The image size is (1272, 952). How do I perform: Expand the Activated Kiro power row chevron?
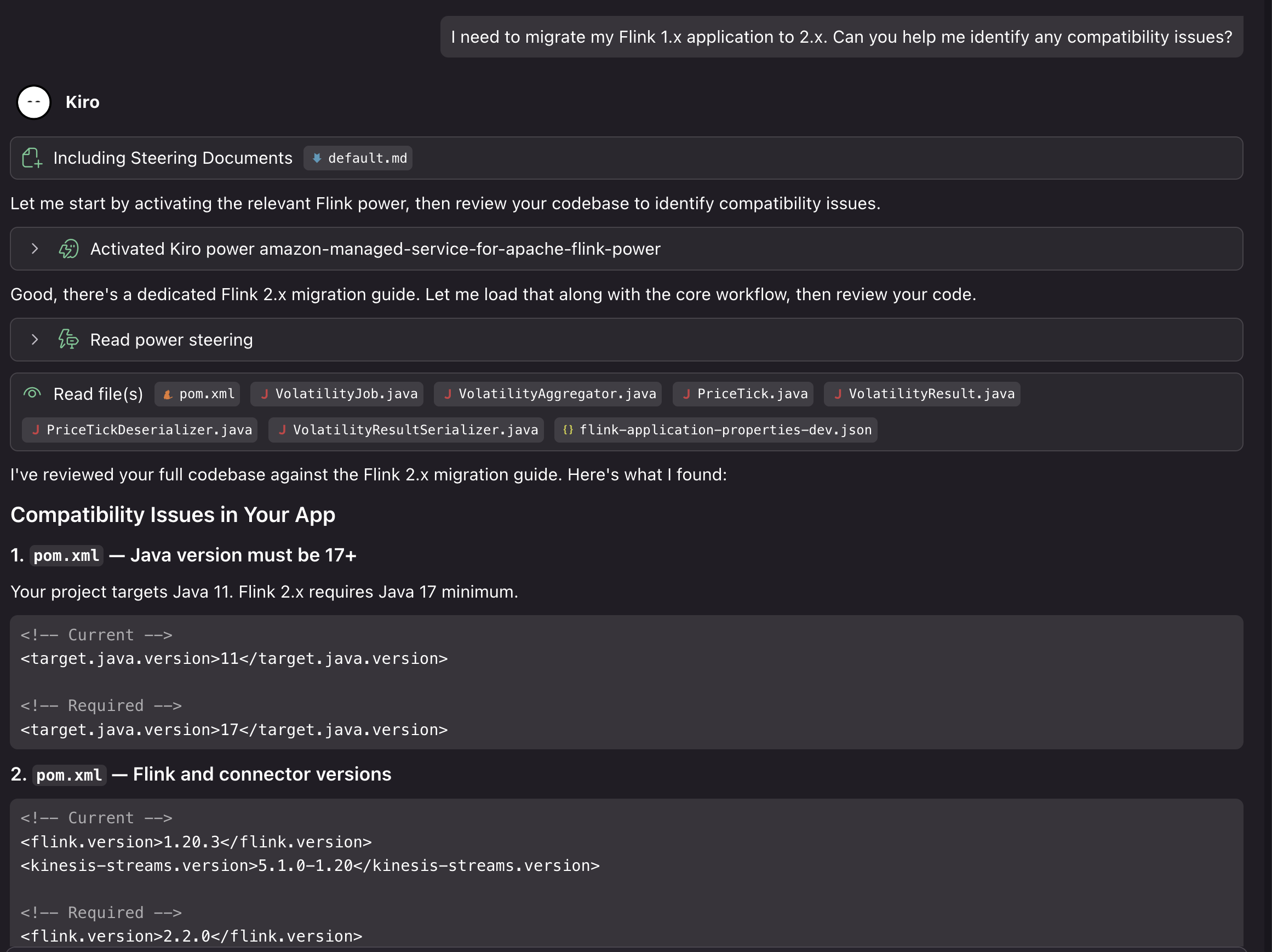pos(35,249)
